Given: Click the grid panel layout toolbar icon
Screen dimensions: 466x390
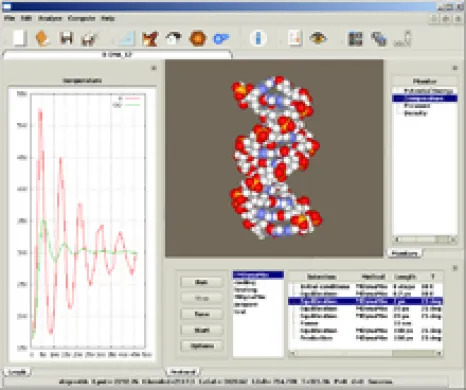Looking at the screenshot, I should pyautogui.click(x=355, y=39).
